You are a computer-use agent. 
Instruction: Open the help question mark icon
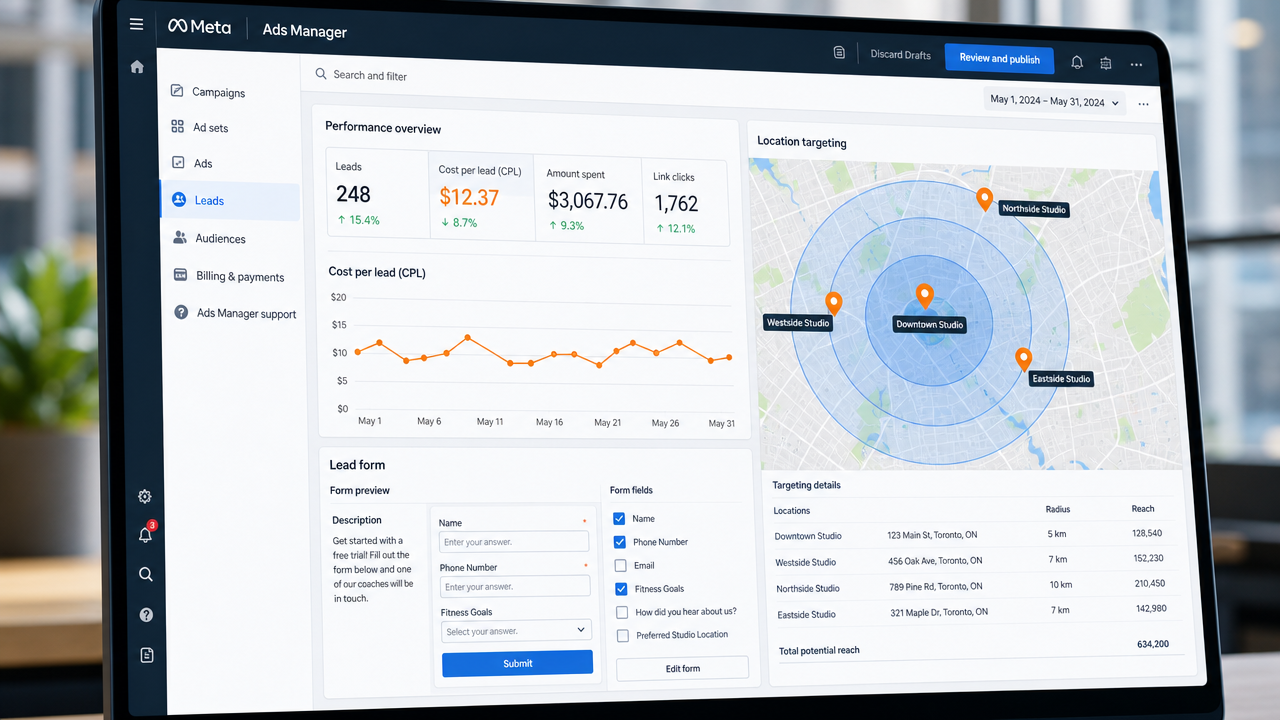146,615
